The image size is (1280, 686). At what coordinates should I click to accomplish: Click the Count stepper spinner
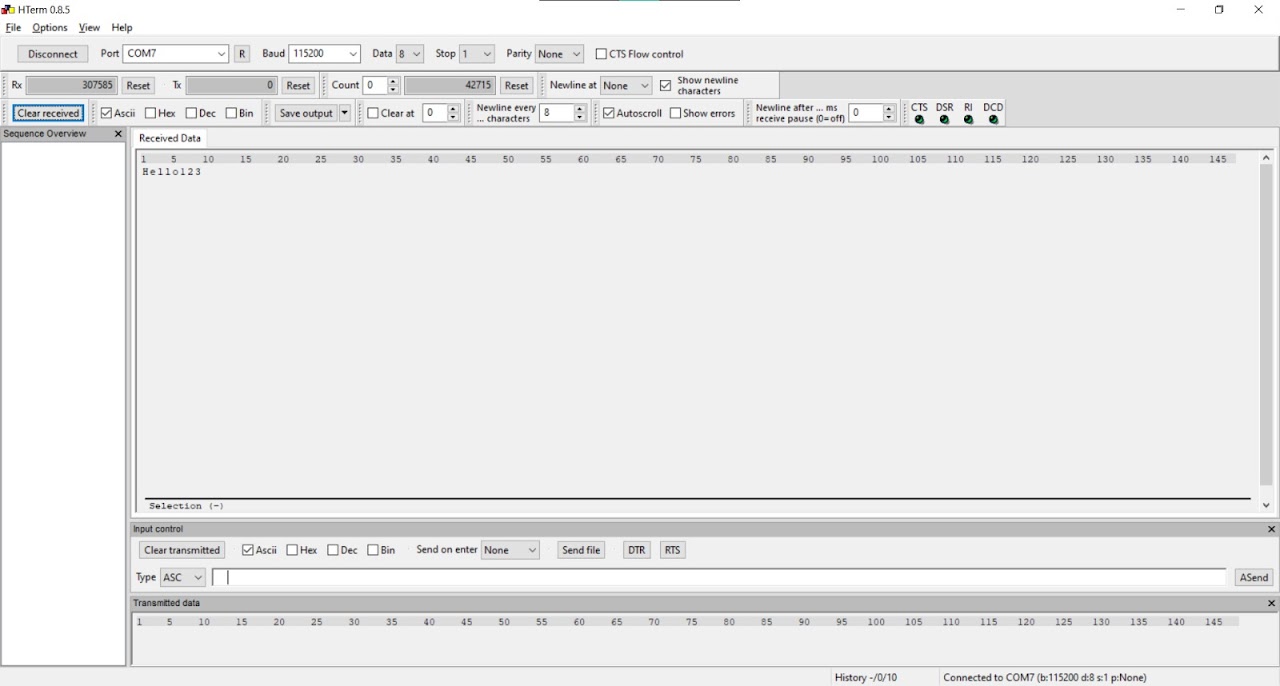point(393,85)
